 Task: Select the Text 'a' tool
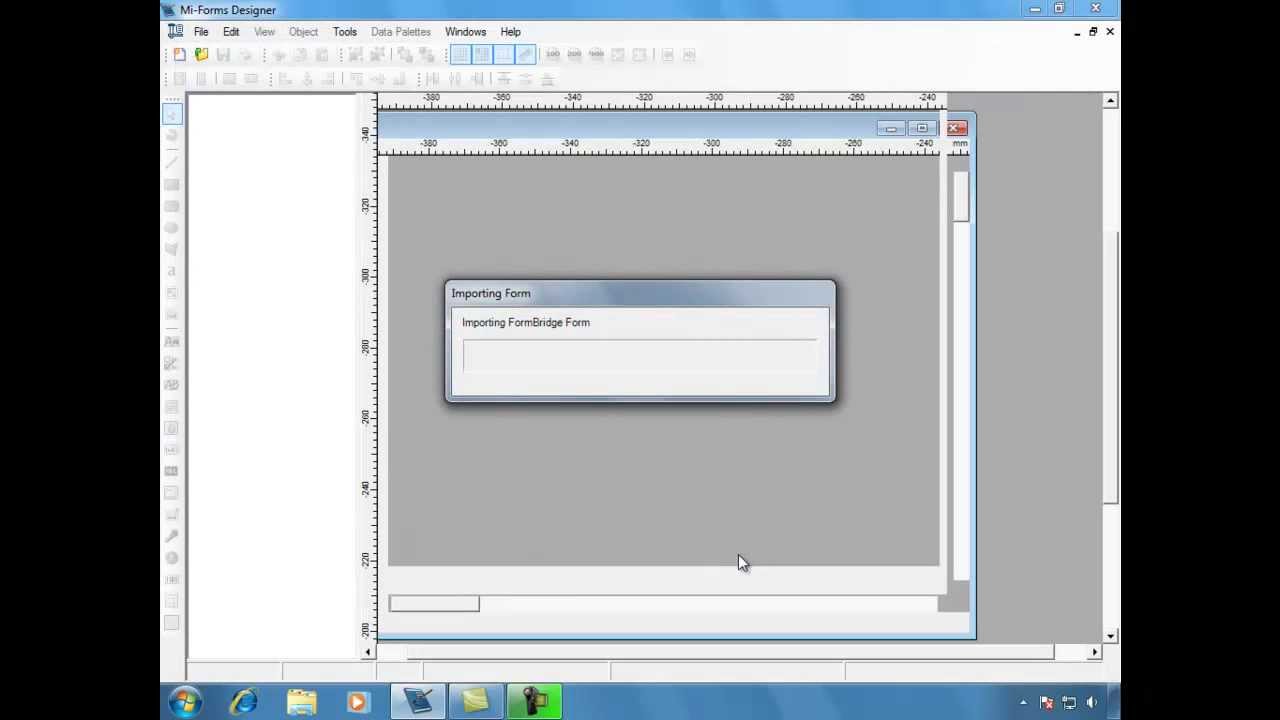tap(172, 271)
